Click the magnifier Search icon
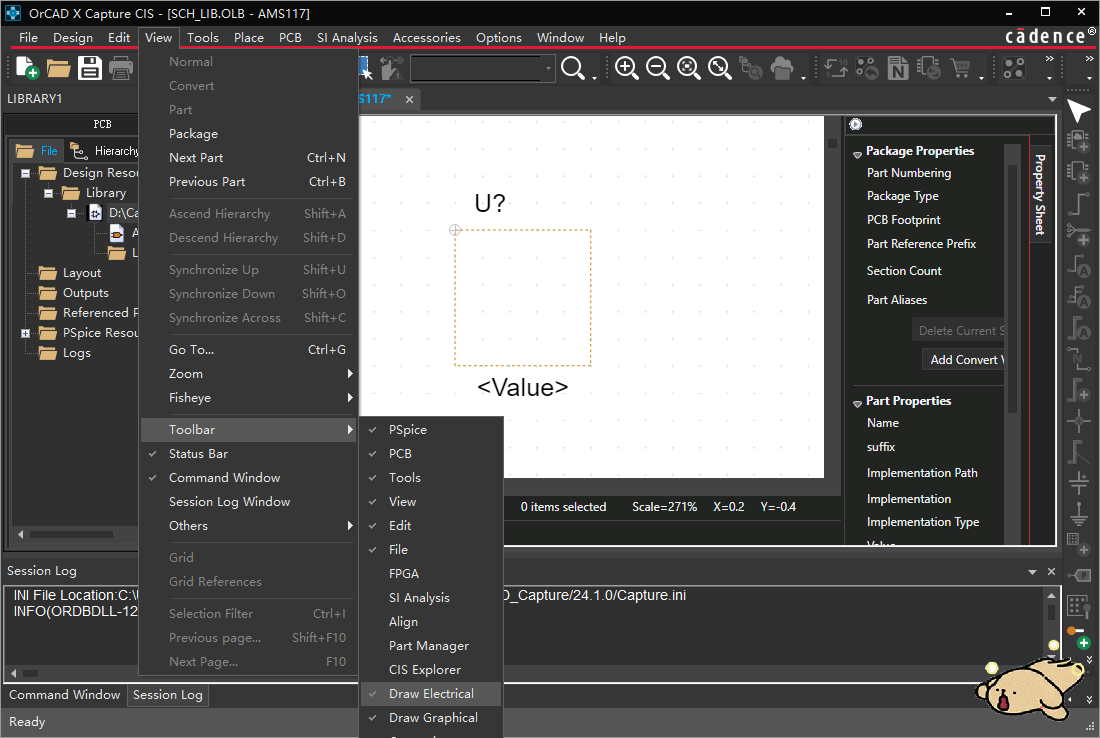The height and width of the screenshot is (738, 1100). pos(573,68)
